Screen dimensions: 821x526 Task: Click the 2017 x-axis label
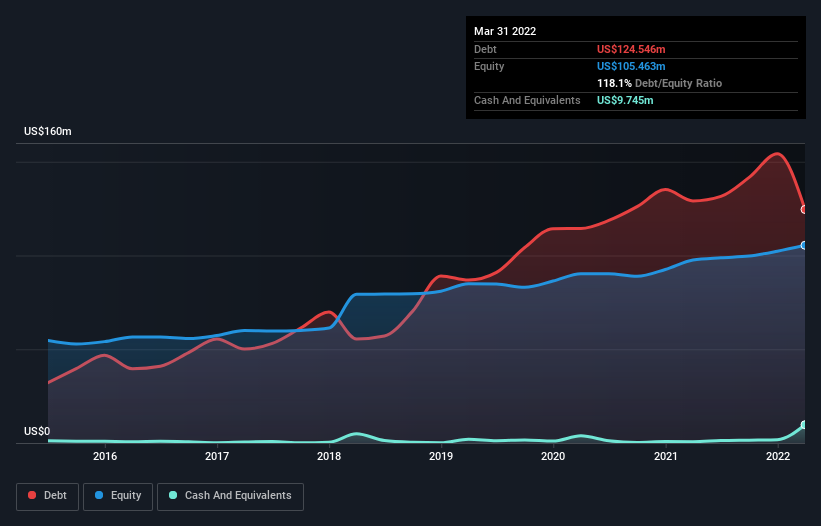(217, 456)
